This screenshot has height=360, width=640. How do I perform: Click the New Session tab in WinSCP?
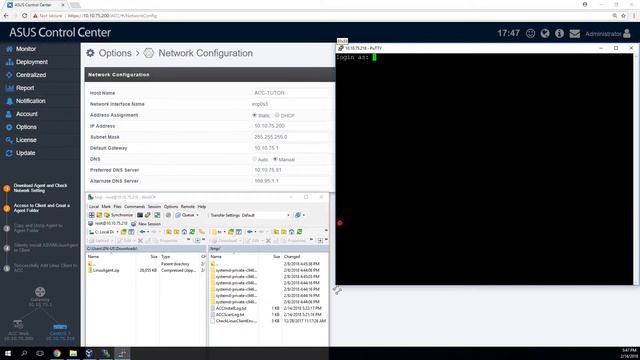[x=146, y=224]
